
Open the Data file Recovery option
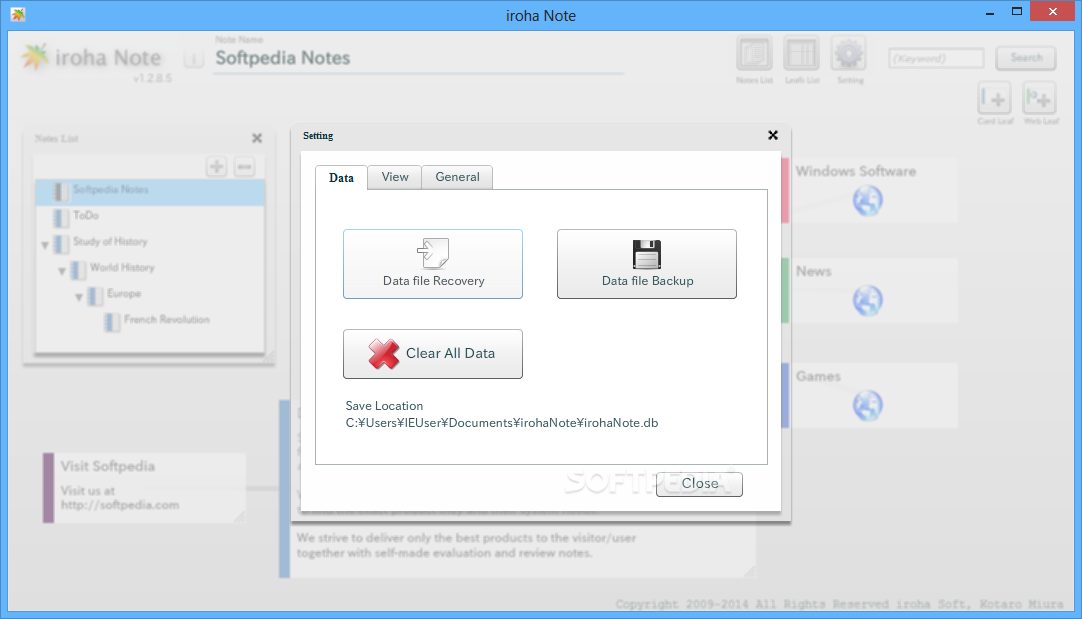[433, 264]
